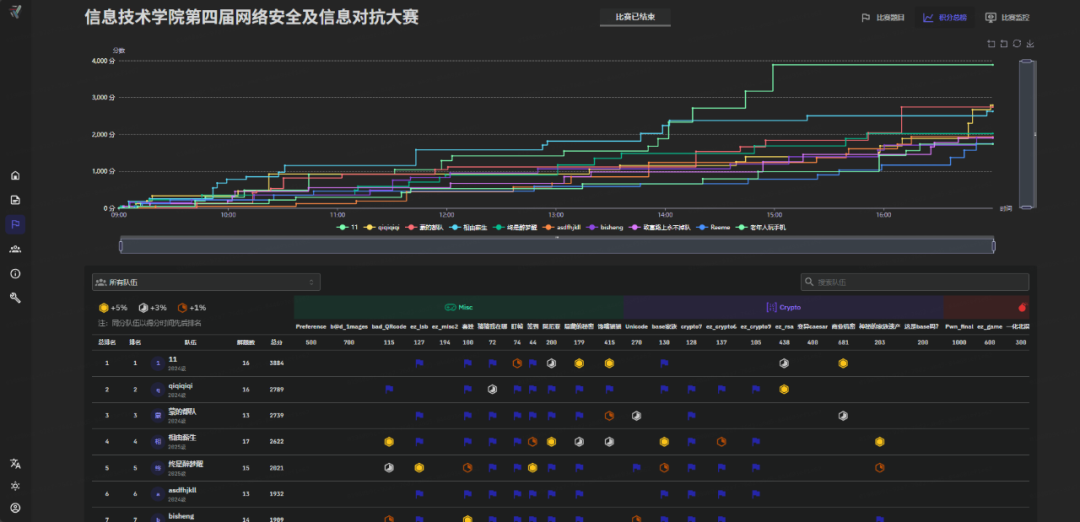Click the vertical score zoom slider on chart
Screen dimensions: 1080x522
[x=1027, y=133]
